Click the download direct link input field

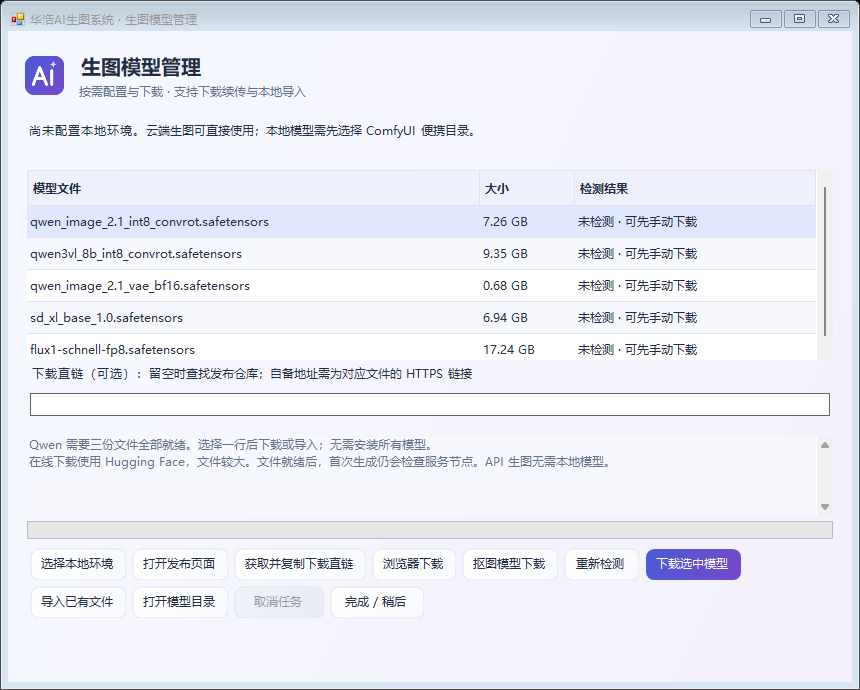pos(429,404)
